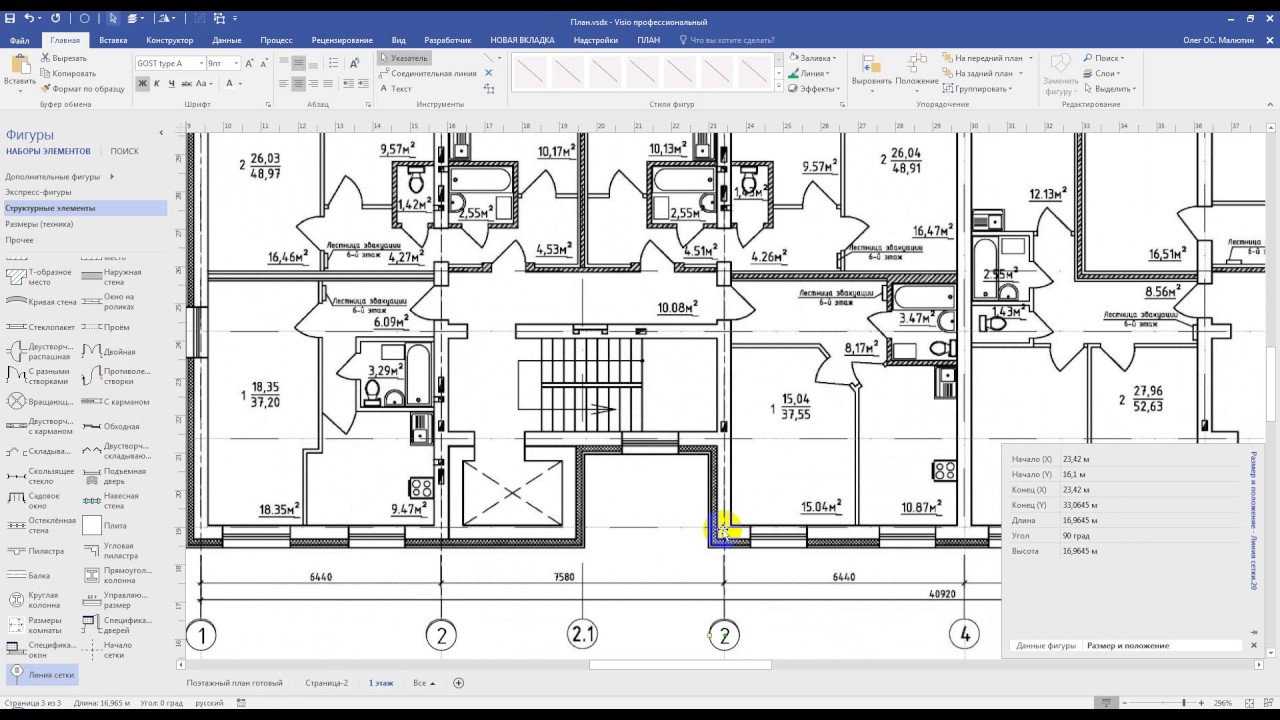This screenshot has height=720, width=1280.
Task: Select the Начало сетки shape
Action: pos(106,649)
